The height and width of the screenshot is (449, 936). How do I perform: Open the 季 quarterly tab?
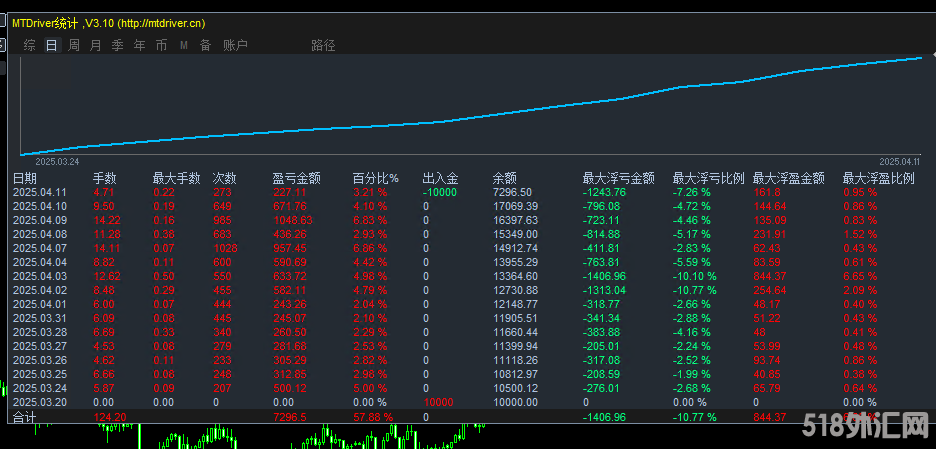pos(118,45)
